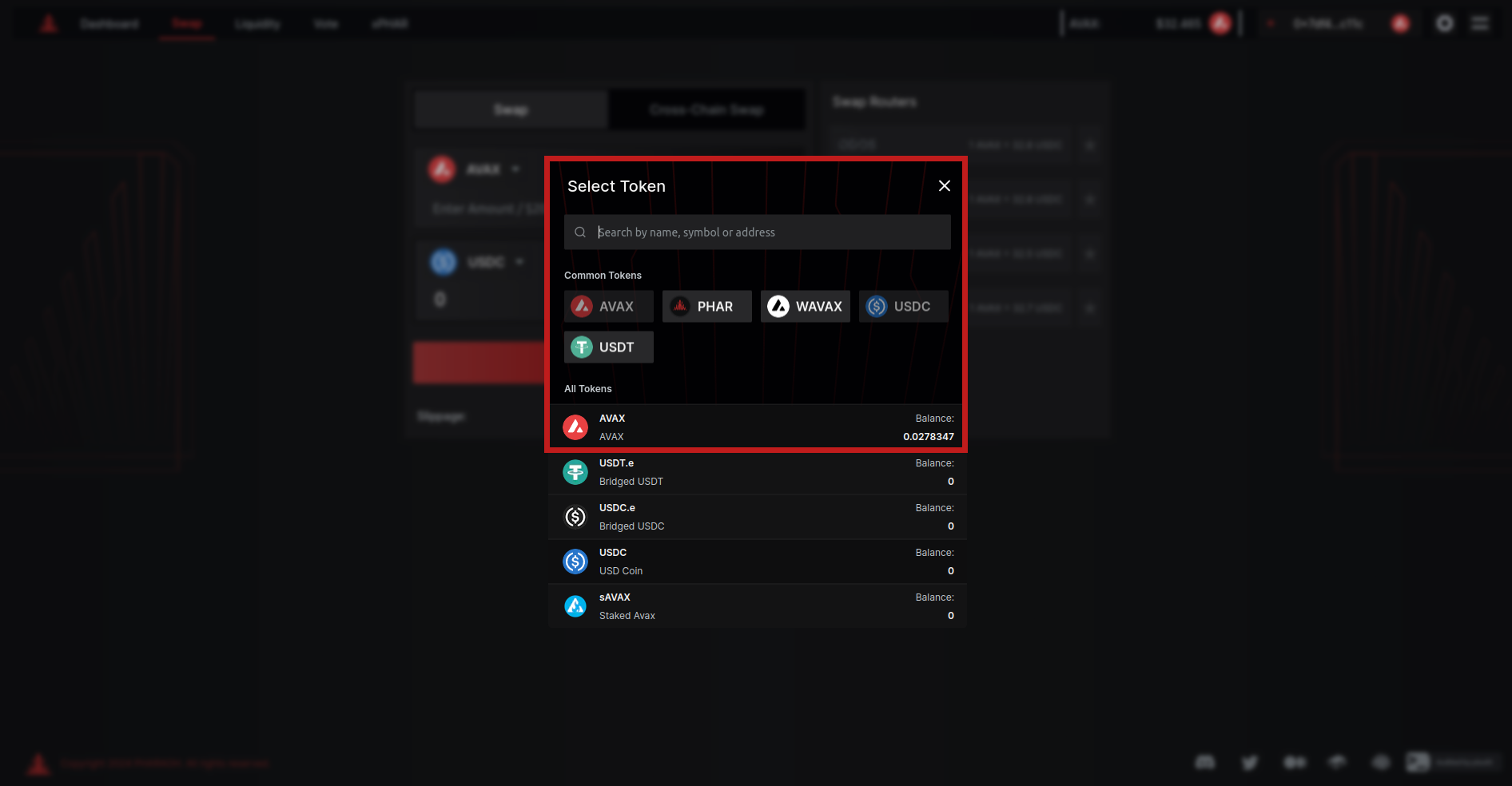Switch to the Swap tab

[511, 109]
